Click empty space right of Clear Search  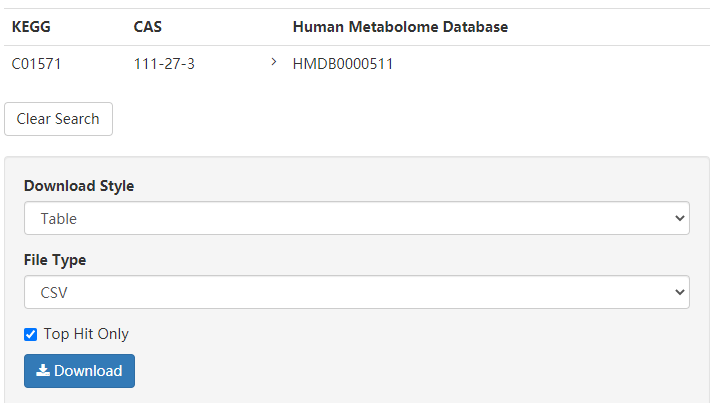[x=400, y=119]
